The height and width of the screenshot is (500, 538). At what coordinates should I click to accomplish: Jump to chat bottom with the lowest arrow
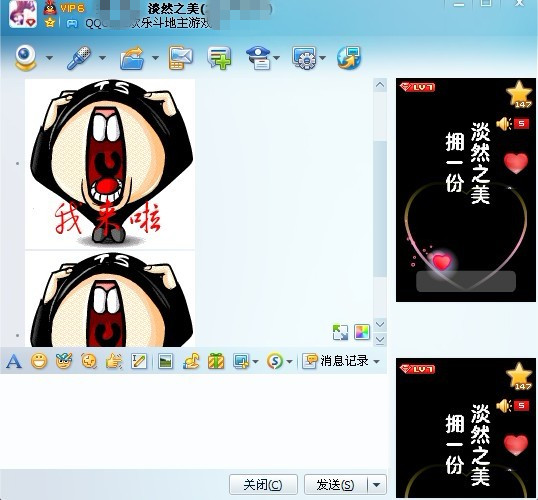[x=380, y=340]
